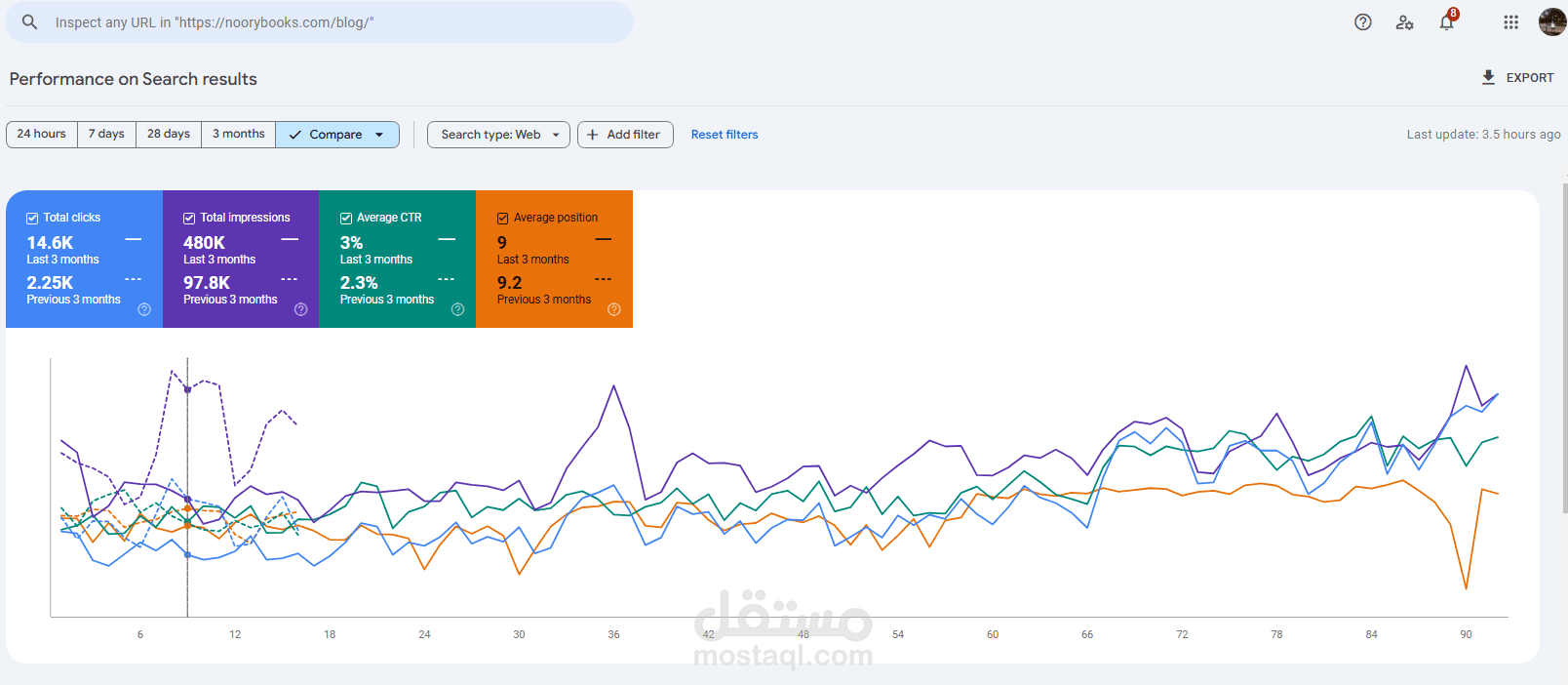The height and width of the screenshot is (685, 1568).
Task: Click help icon on Average position card
Action: (614, 309)
